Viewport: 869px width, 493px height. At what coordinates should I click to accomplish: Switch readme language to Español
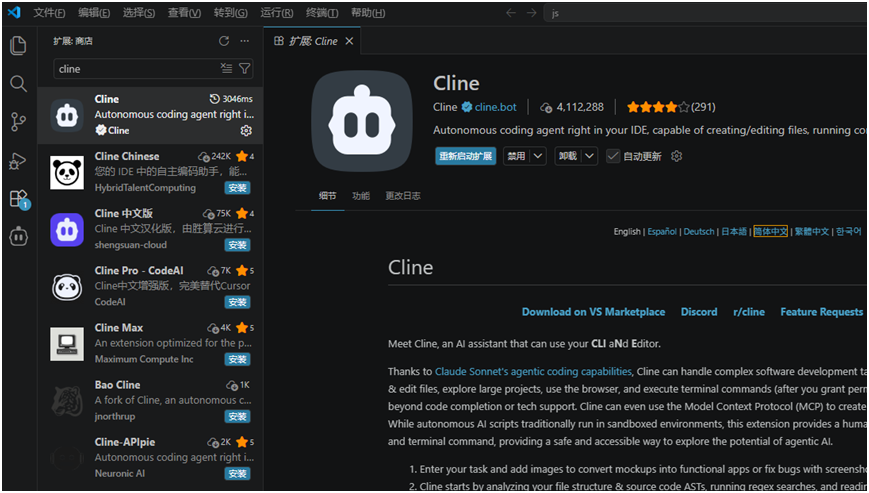662,232
